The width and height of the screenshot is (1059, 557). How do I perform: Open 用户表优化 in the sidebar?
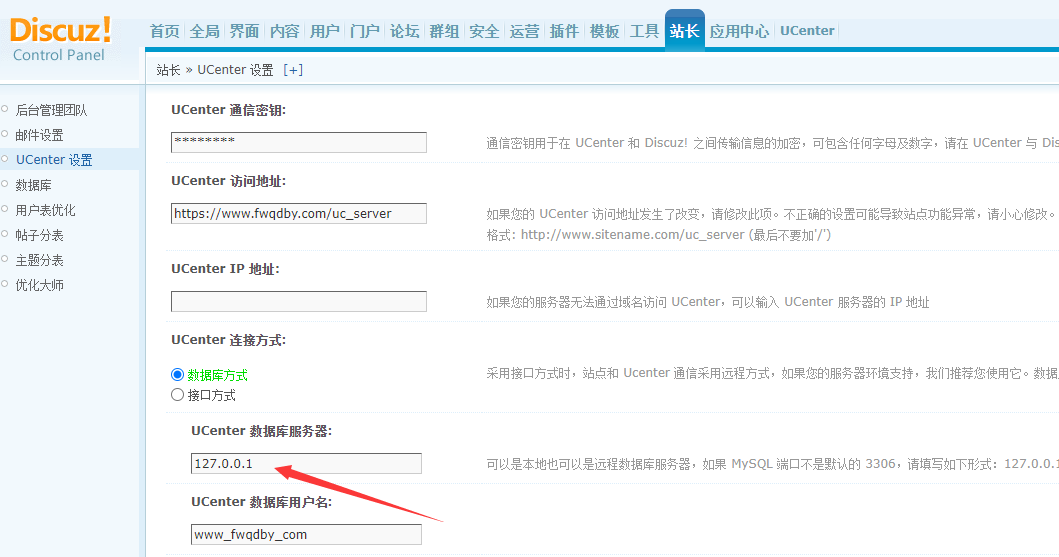pyautogui.click(x=45, y=210)
